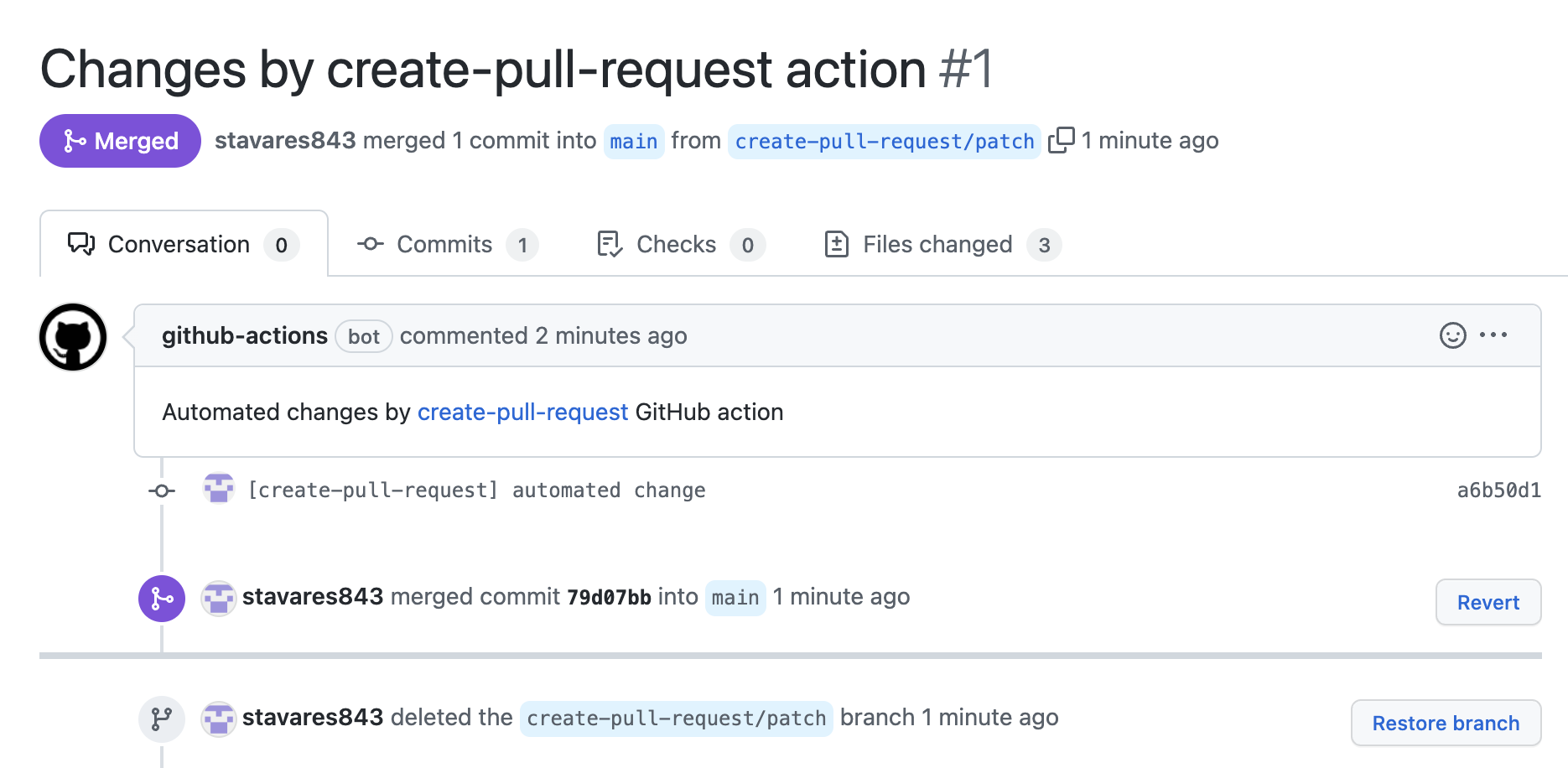Click the commit node icon beside automated change

161,490
